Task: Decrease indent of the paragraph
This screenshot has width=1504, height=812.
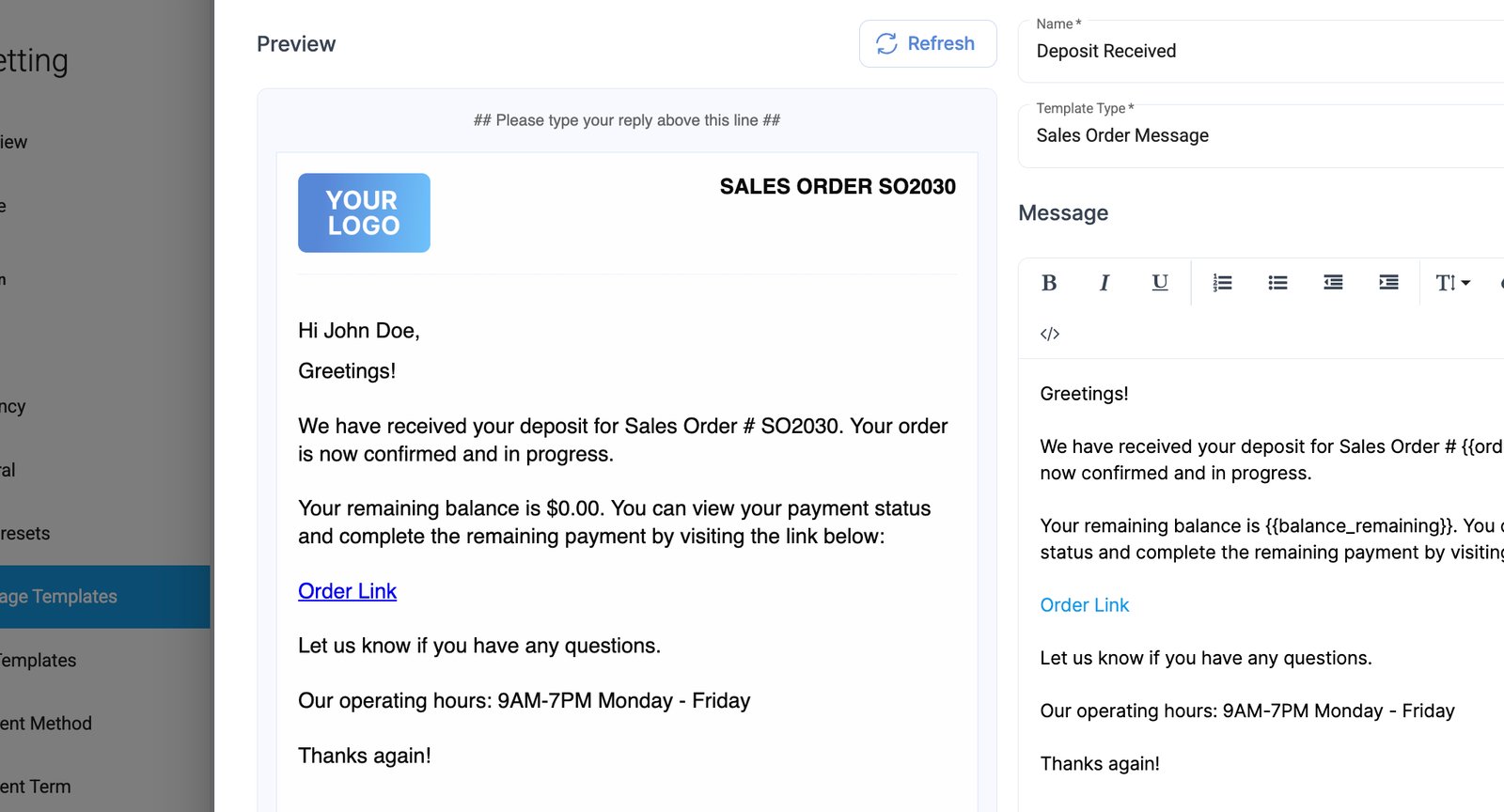Action: point(1333,283)
